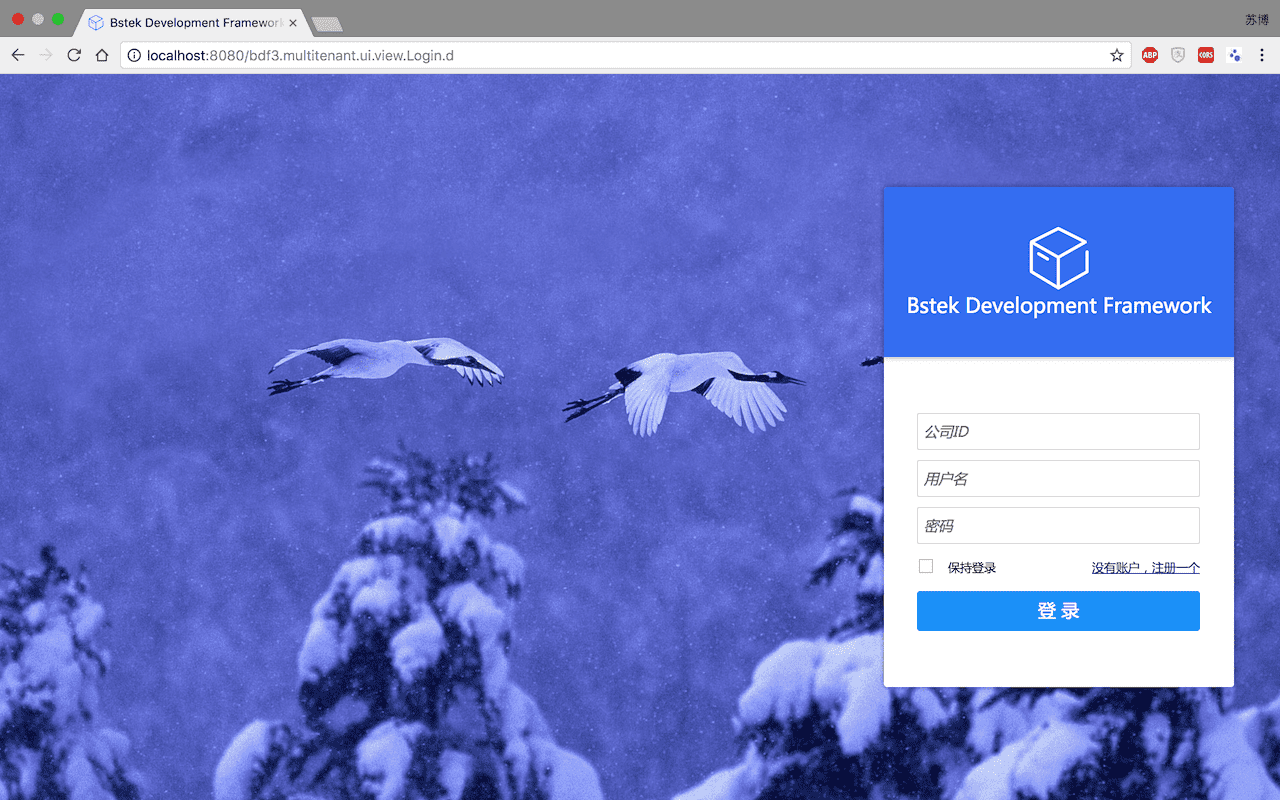
Task: Open the ABP Adblock Plus extension
Action: click(x=1150, y=55)
